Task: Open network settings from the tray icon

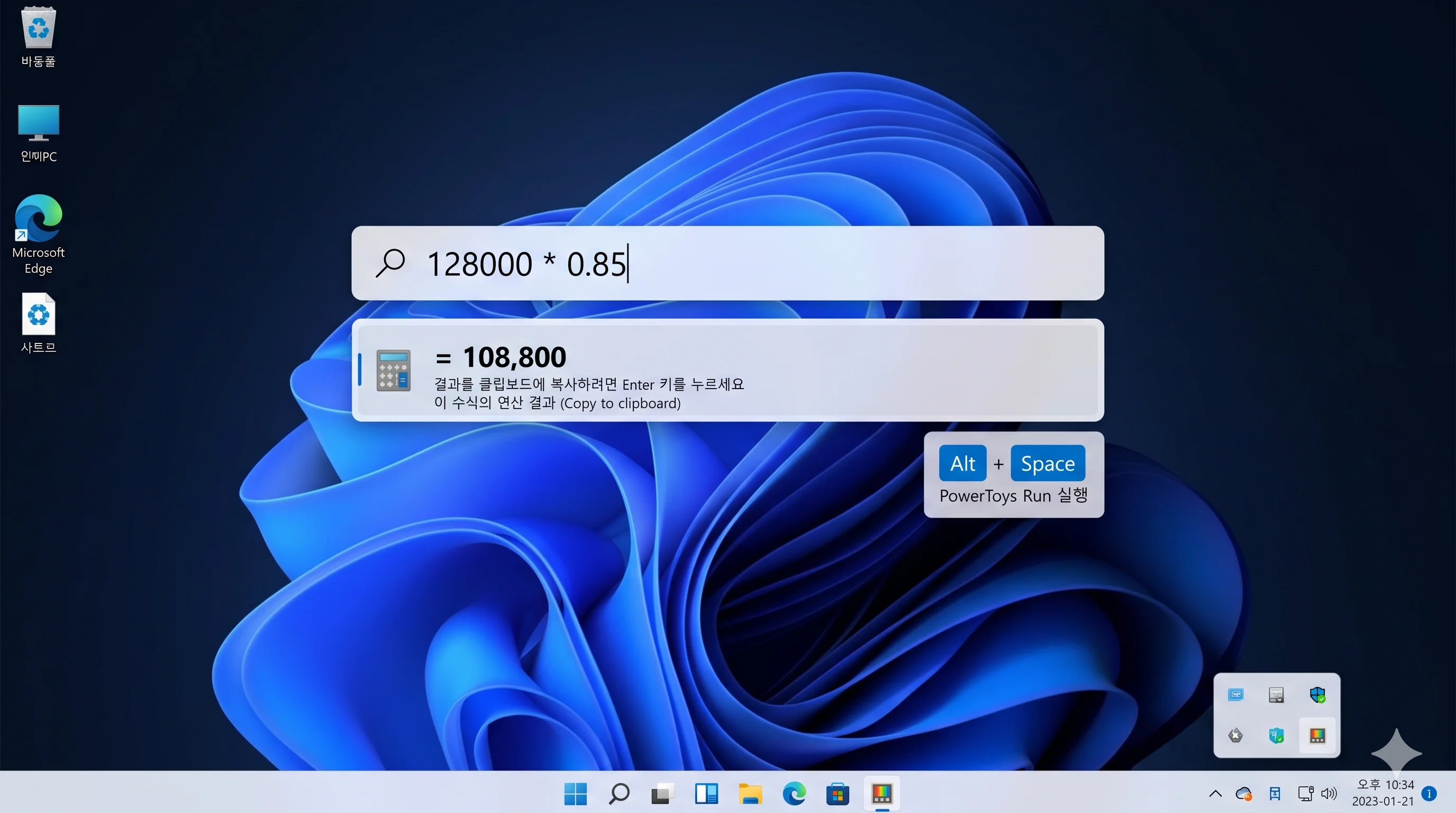Action: point(1305,794)
